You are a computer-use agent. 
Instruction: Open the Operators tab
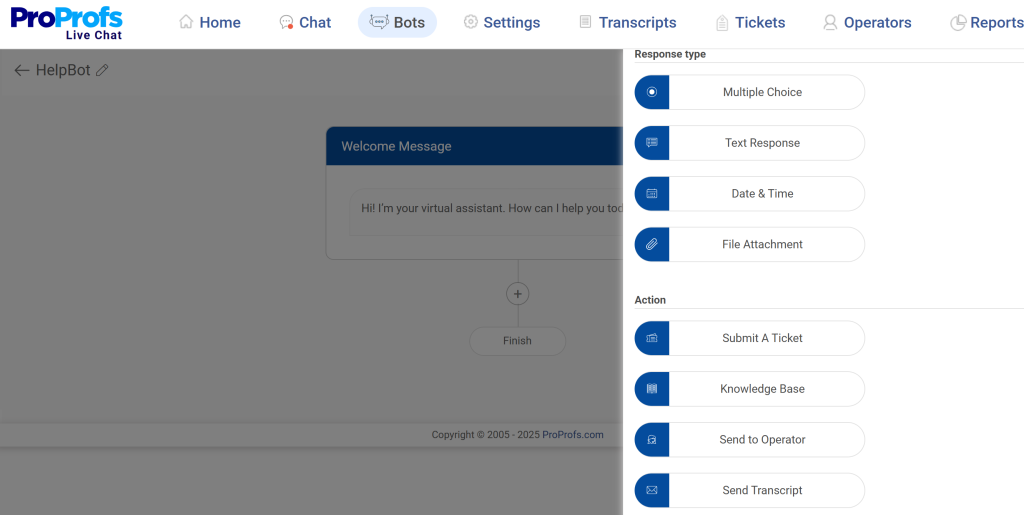click(x=867, y=22)
